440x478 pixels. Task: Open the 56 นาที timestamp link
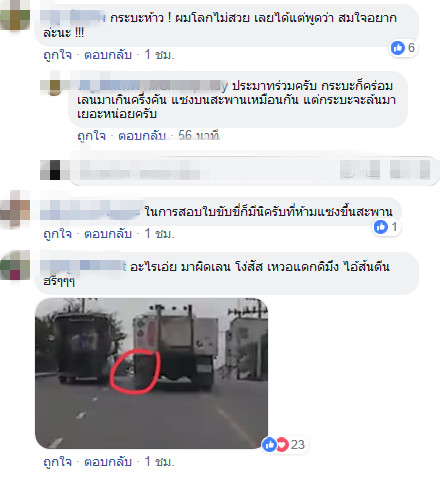point(199,136)
